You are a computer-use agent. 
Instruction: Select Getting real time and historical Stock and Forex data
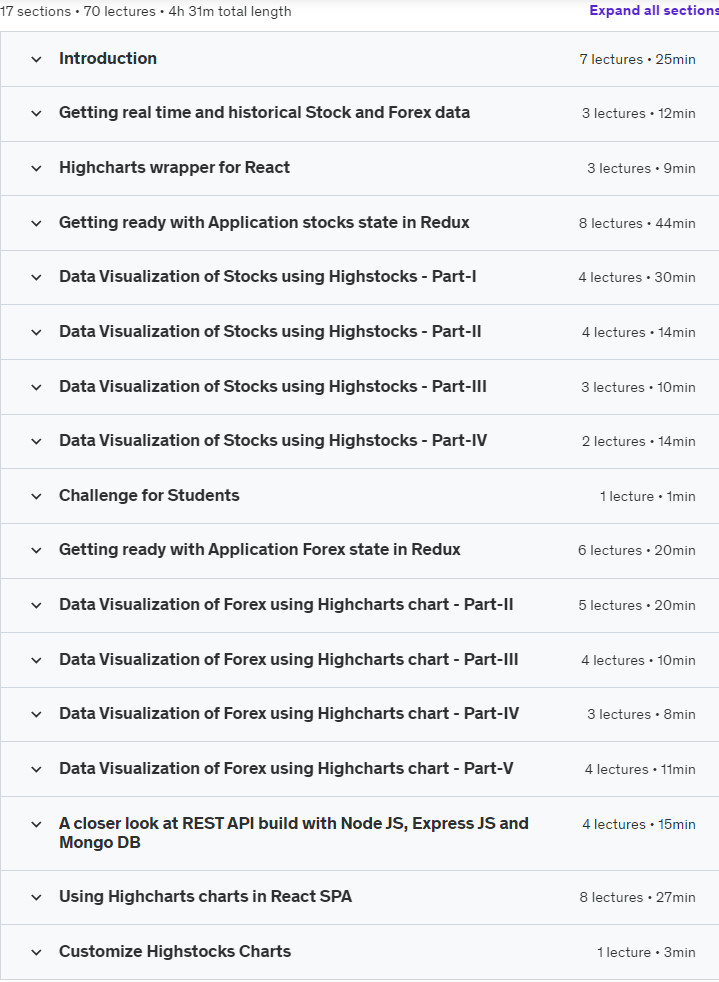click(264, 113)
